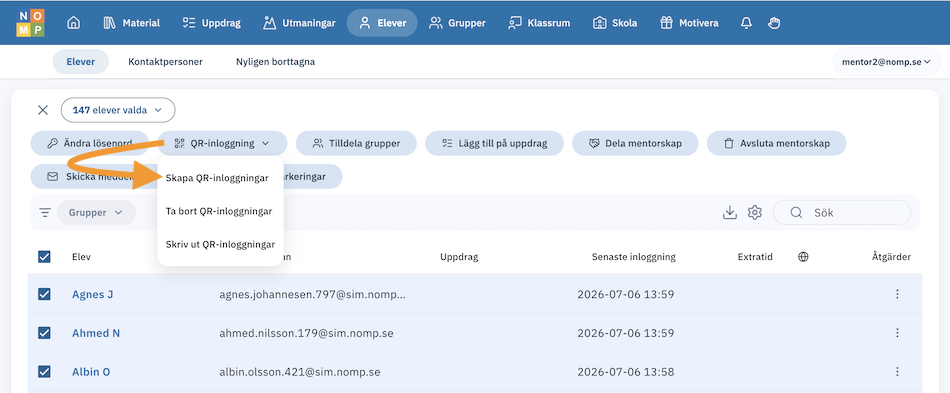Image resolution: width=950 pixels, height=393 pixels.
Task: Open student Agnes J
Action: [x=93, y=294]
